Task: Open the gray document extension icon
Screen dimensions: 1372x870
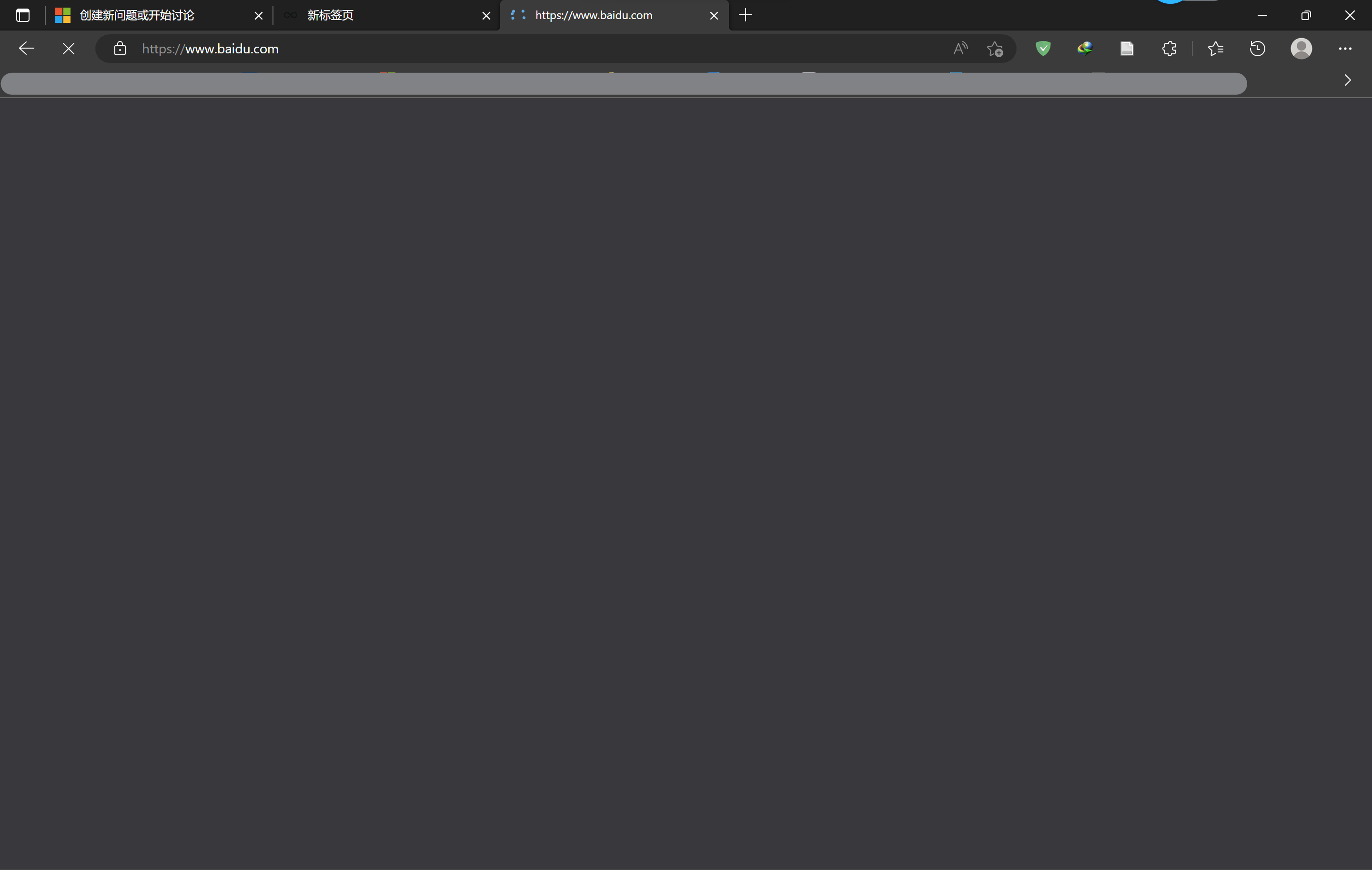Action: pos(1127,49)
